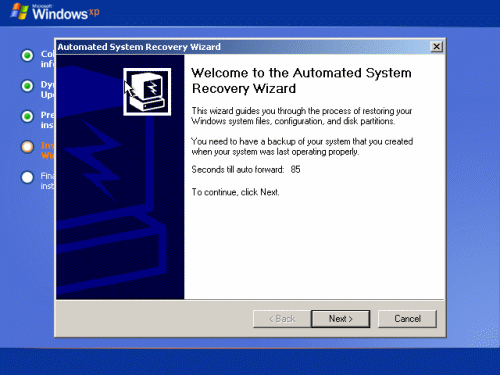500x375 pixels.
Task: Select the first green setup step indicator
Action: (27, 55)
